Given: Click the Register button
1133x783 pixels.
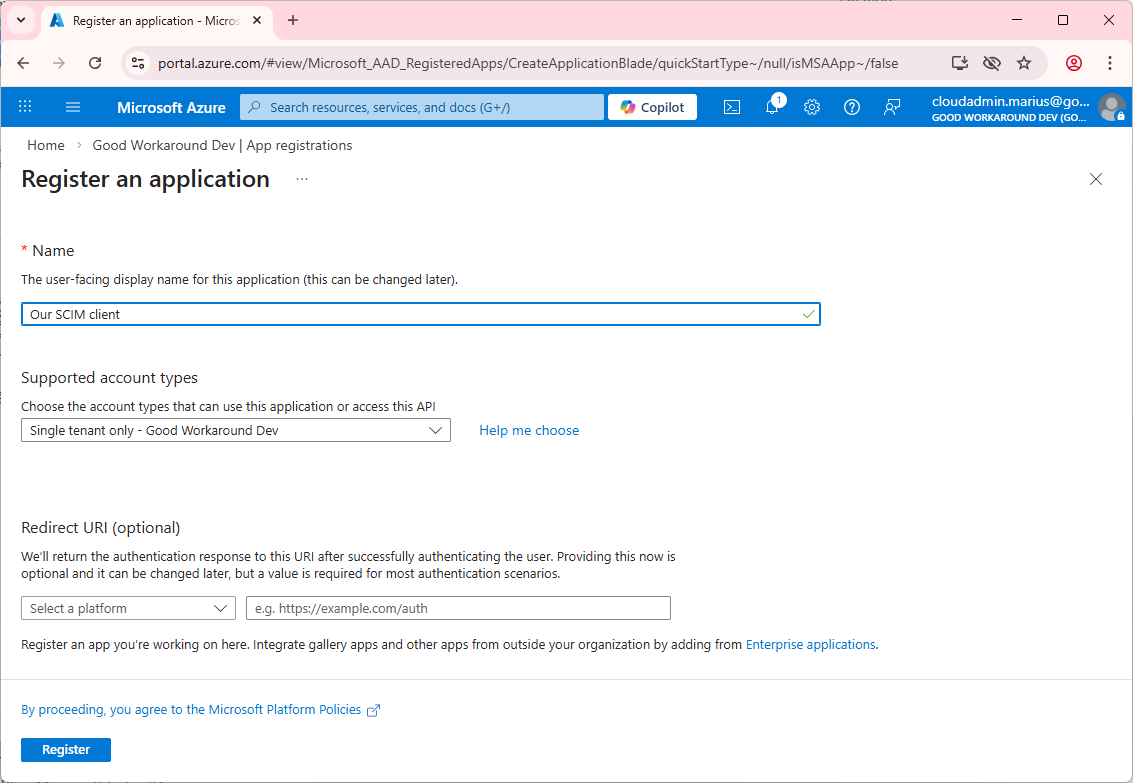Looking at the screenshot, I should (66, 750).
